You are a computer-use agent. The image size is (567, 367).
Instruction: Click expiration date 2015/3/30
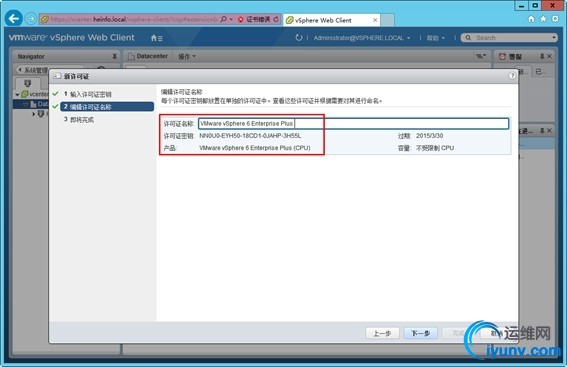pos(430,136)
